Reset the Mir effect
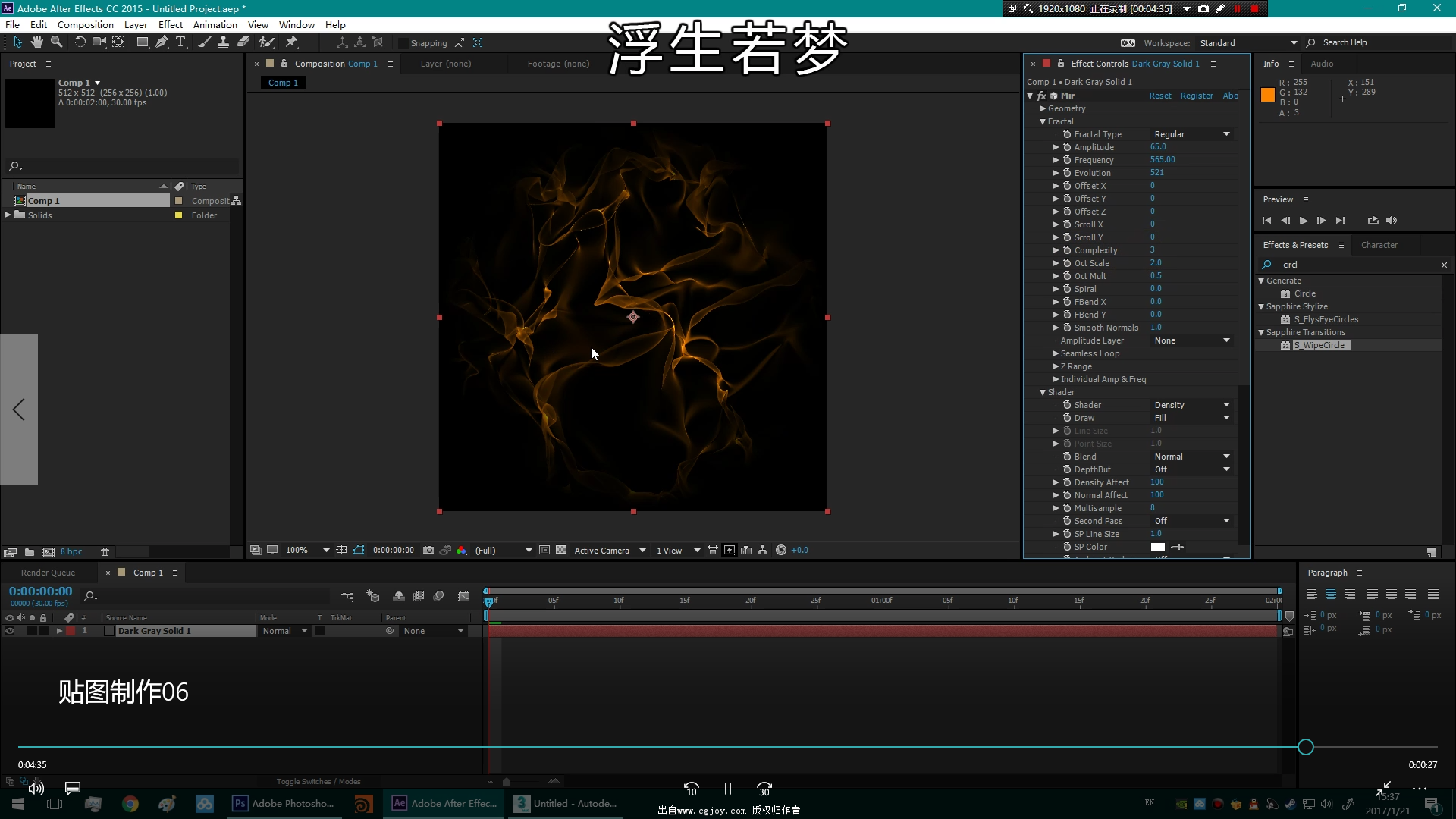 coord(1159,96)
